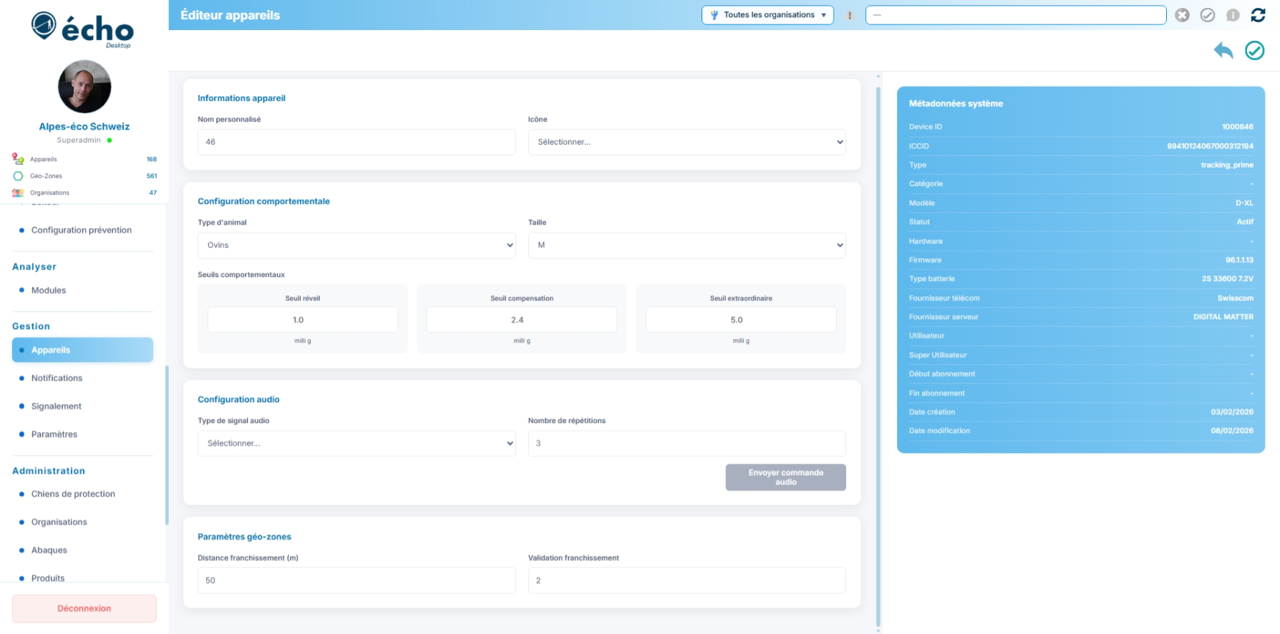The image size is (1280, 634).
Task: Click the Déconnexion button
Action: tap(84, 608)
